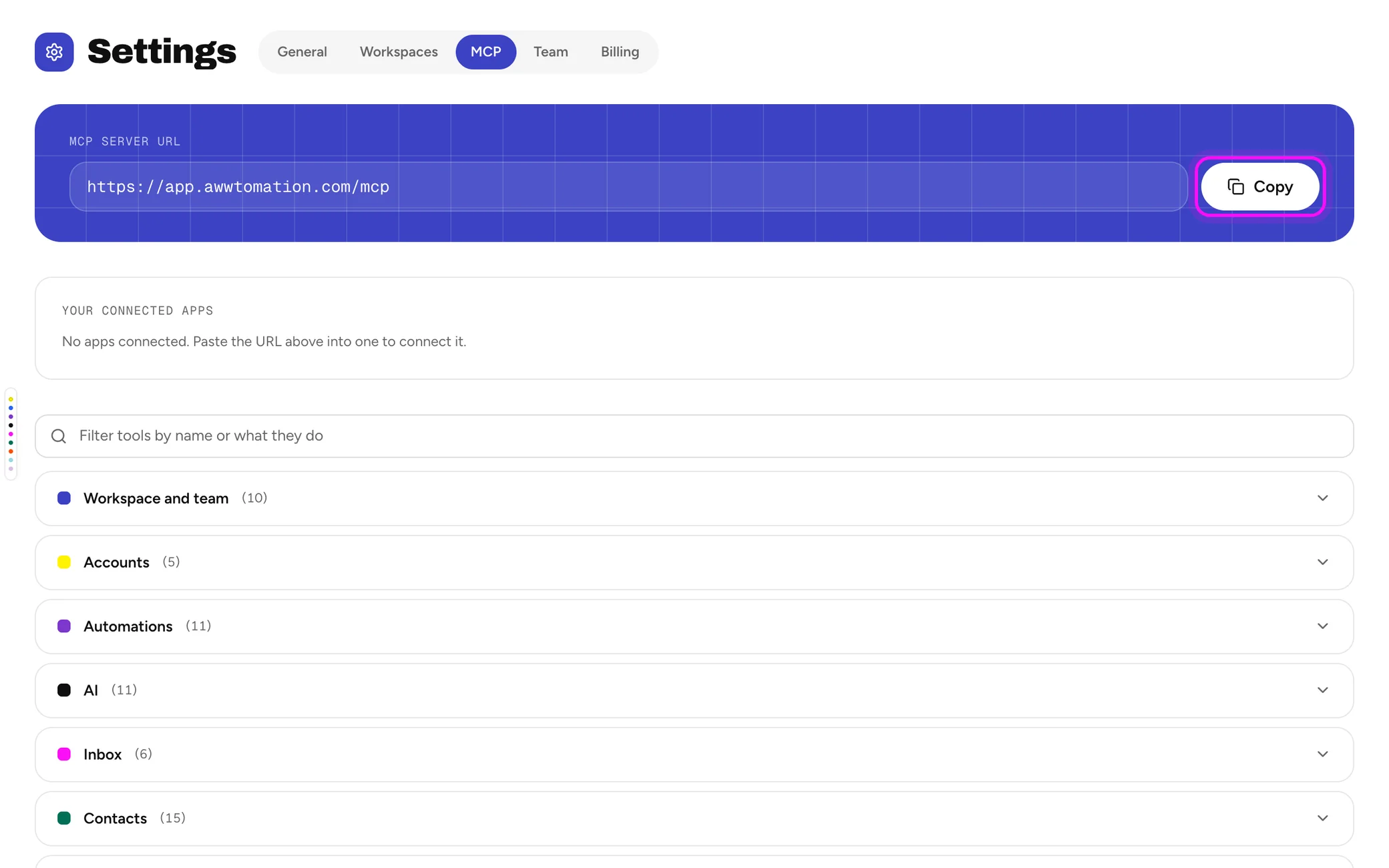
Task: Expand the Inbox section chevron
Action: [1322, 754]
